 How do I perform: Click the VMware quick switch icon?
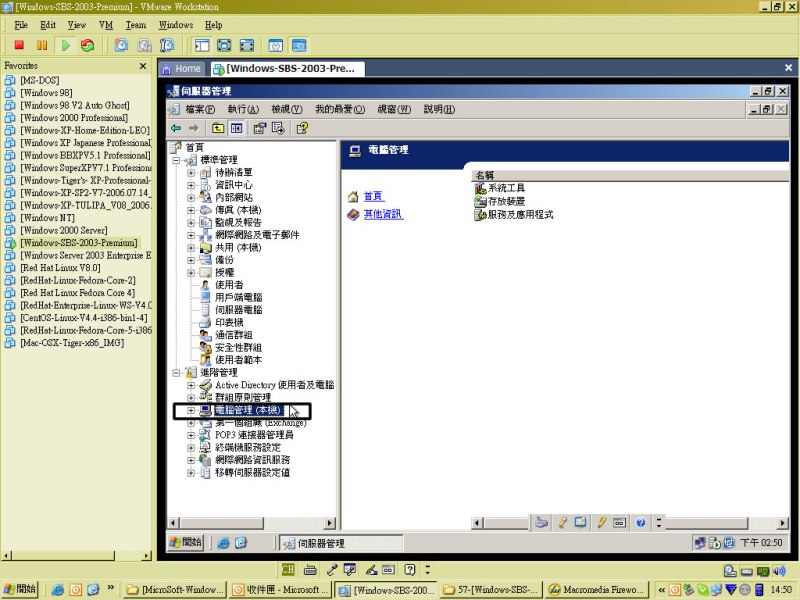[246, 45]
